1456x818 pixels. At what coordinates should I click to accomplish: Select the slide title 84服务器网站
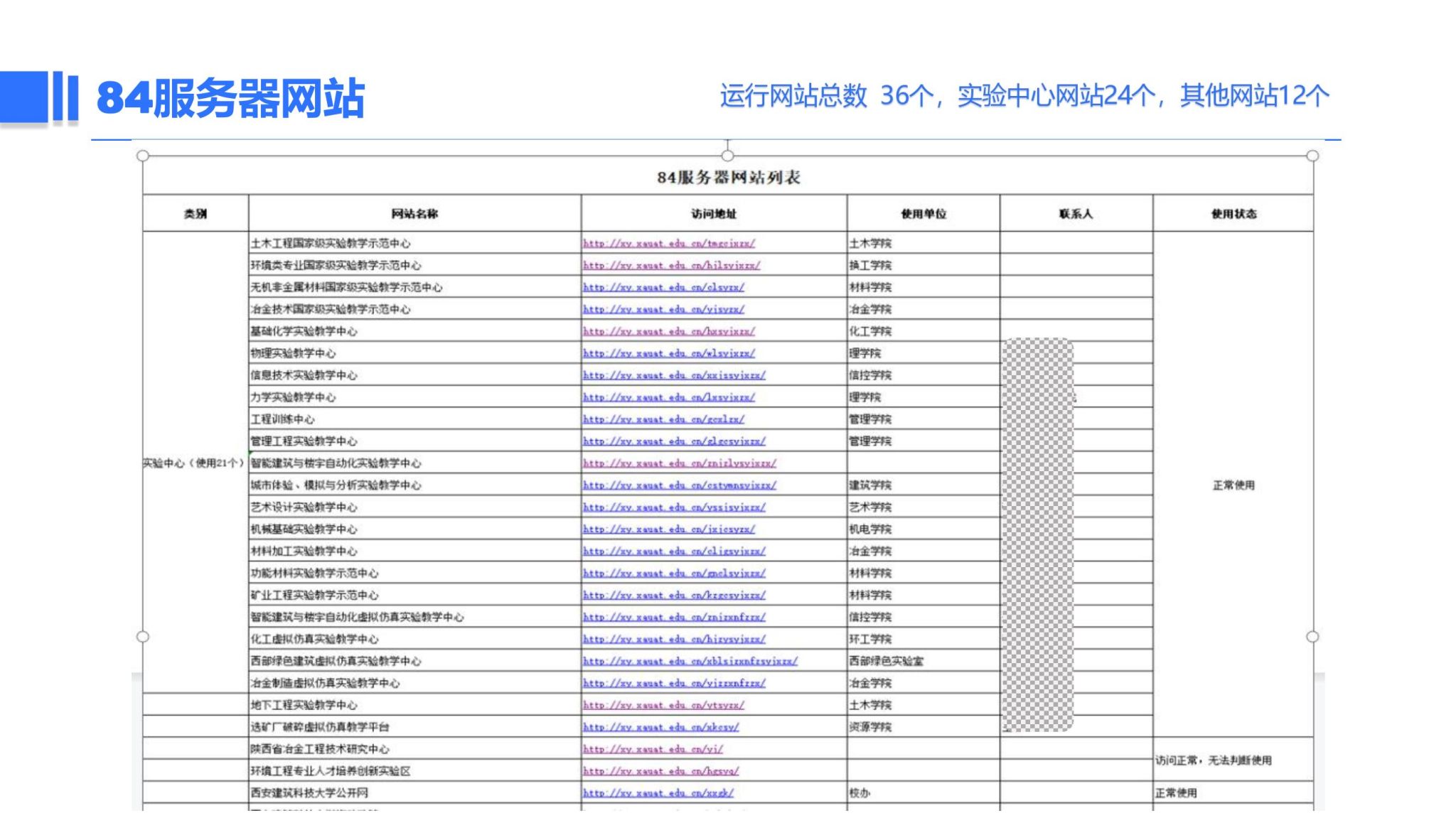[x=230, y=97]
